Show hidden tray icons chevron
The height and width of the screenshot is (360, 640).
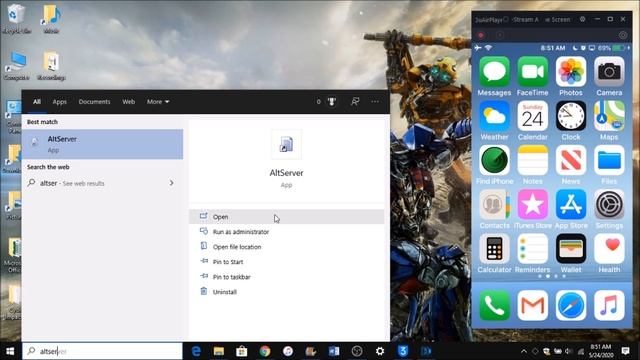tap(524, 351)
